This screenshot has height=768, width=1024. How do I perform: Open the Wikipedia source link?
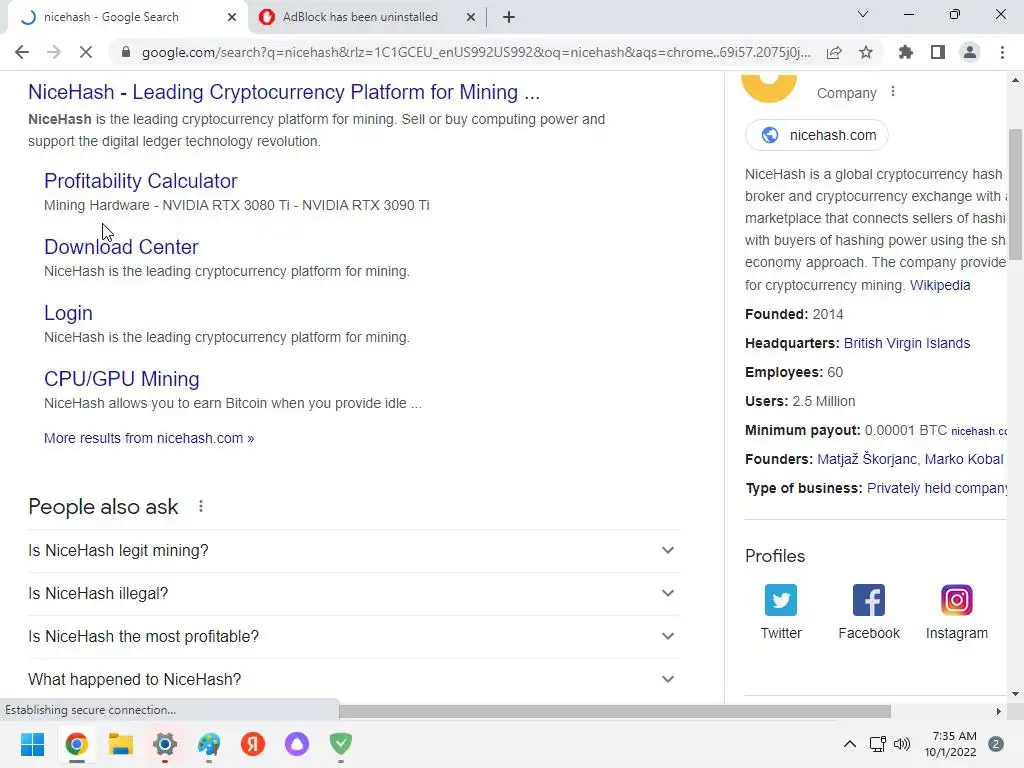[x=940, y=285]
